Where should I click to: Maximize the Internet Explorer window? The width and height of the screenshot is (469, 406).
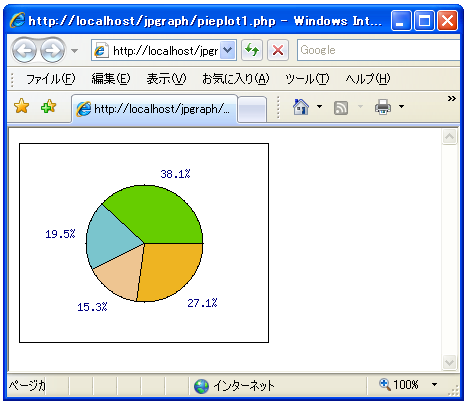tap(424, 21)
